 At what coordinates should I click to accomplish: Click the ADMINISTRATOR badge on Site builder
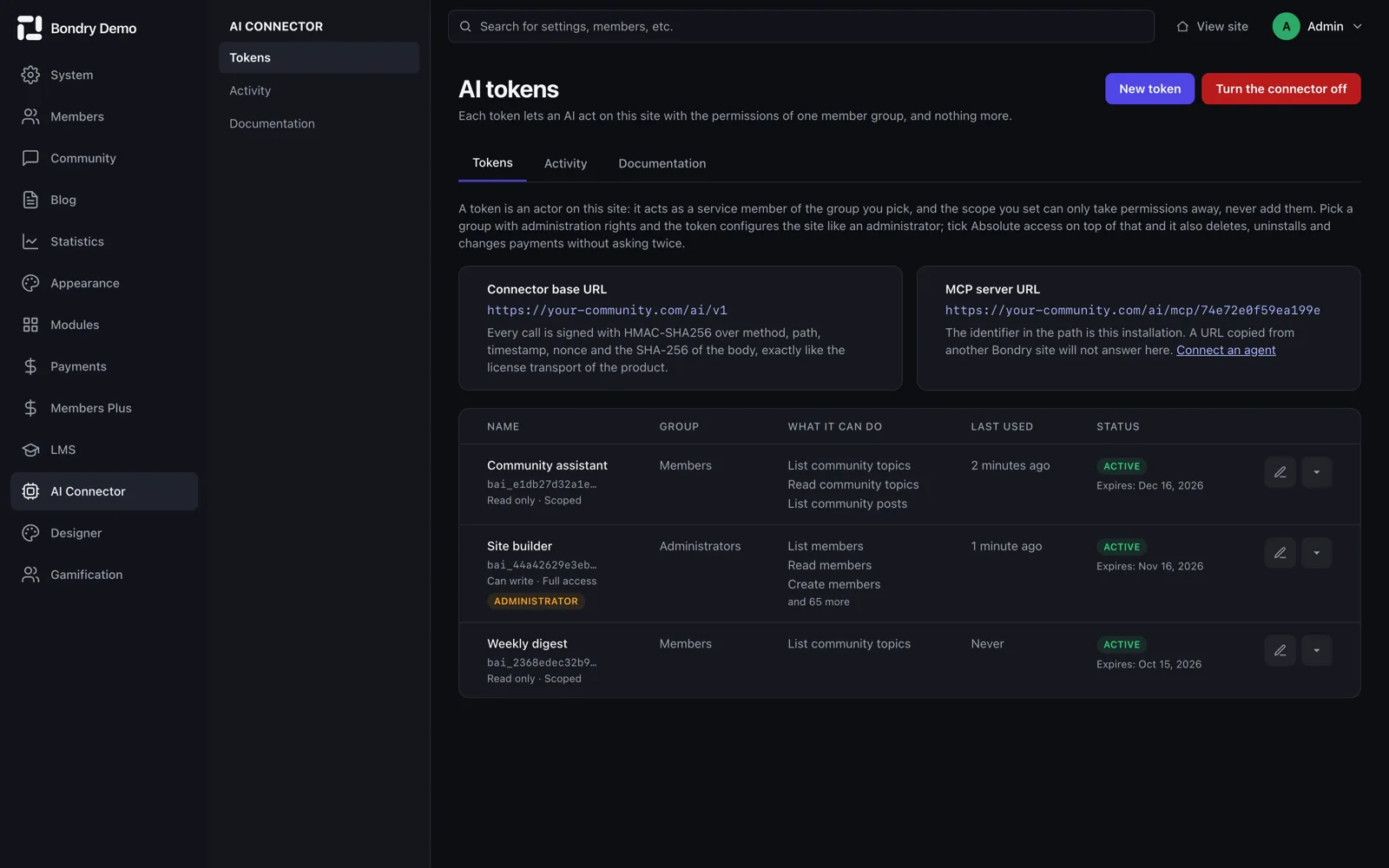536,601
